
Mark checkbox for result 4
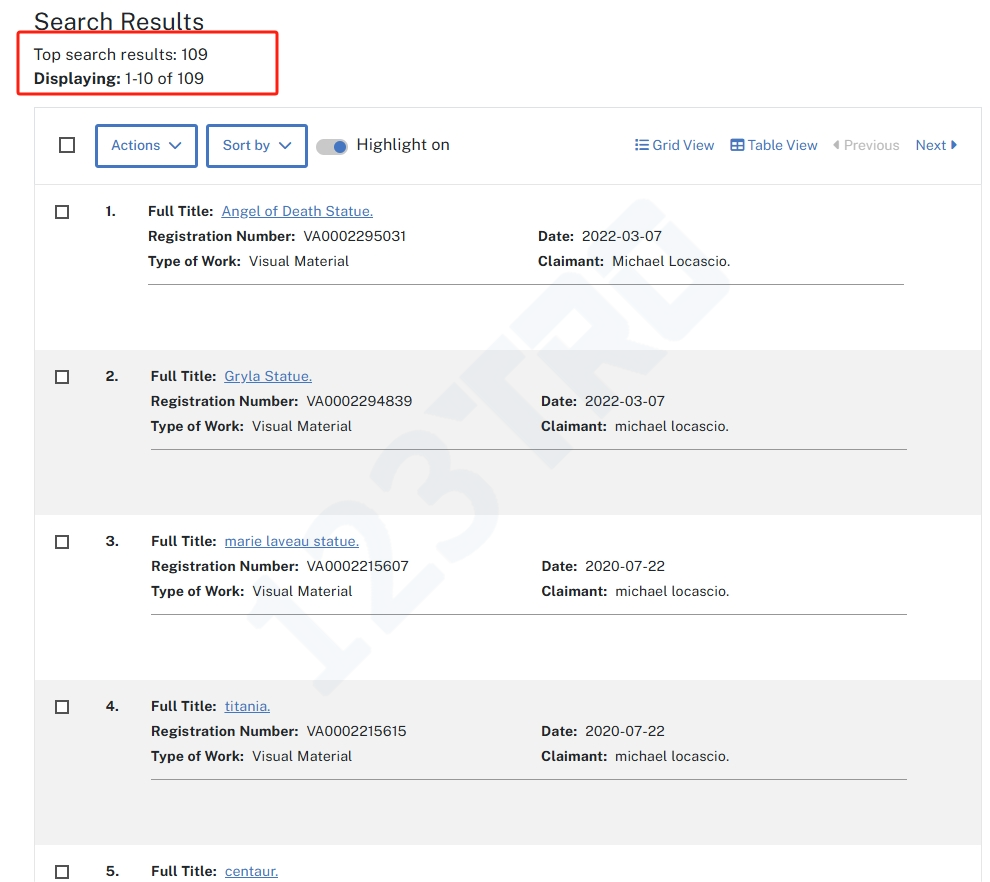[x=62, y=707]
